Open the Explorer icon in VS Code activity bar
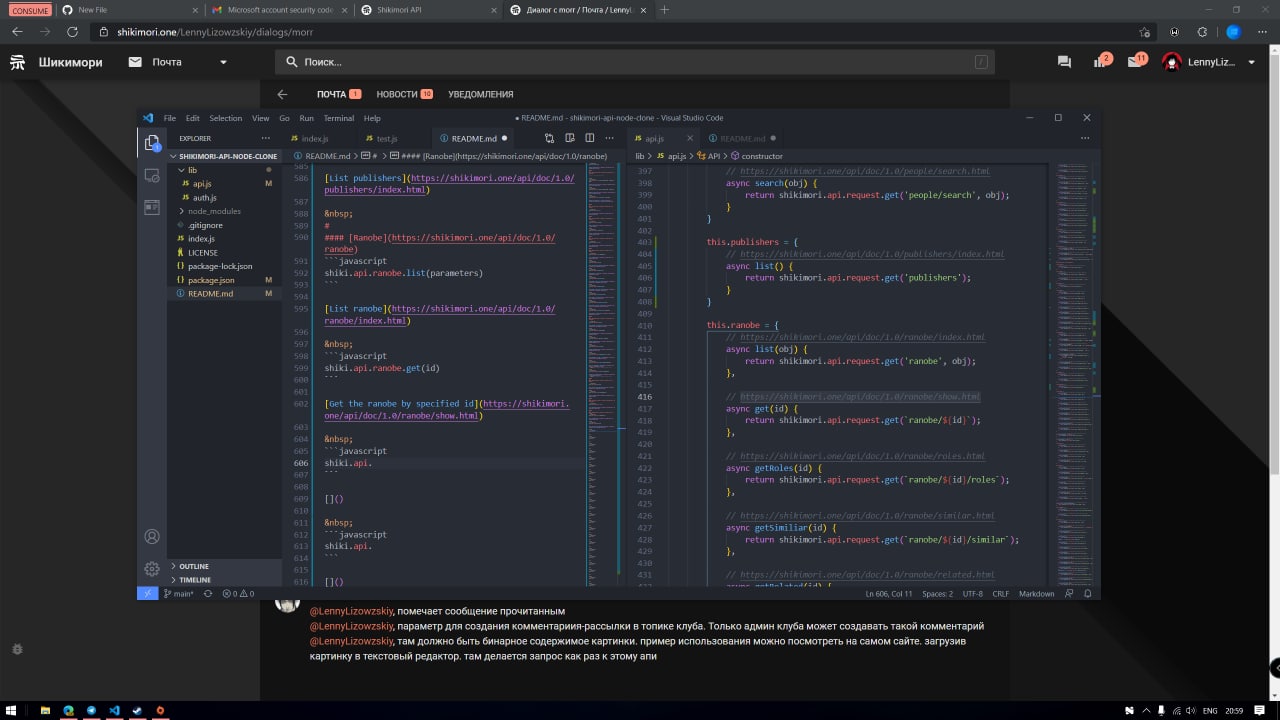The width and height of the screenshot is (1280, 720). [152, 143]
